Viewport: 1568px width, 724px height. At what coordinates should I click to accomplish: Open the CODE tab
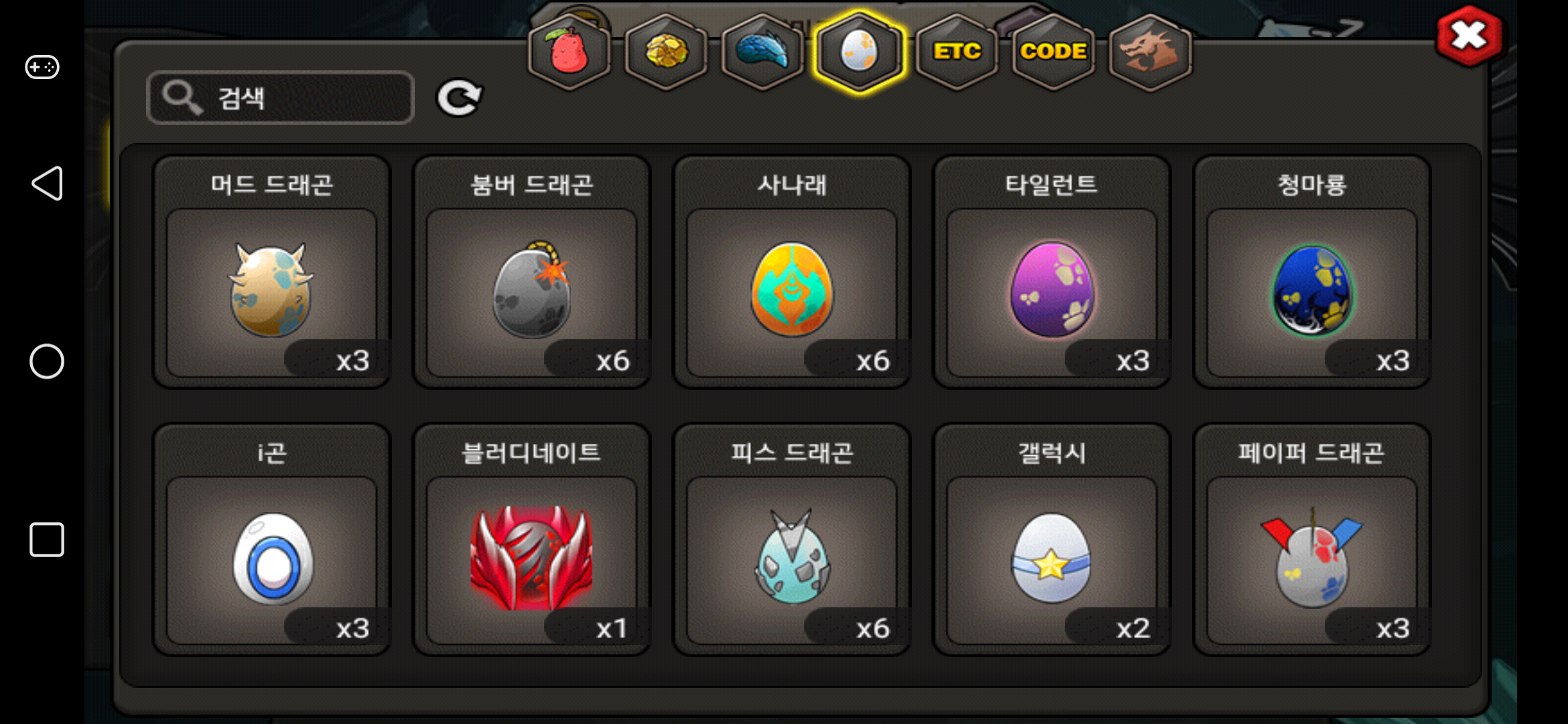pyautogui.click(x=1053, y=52)
